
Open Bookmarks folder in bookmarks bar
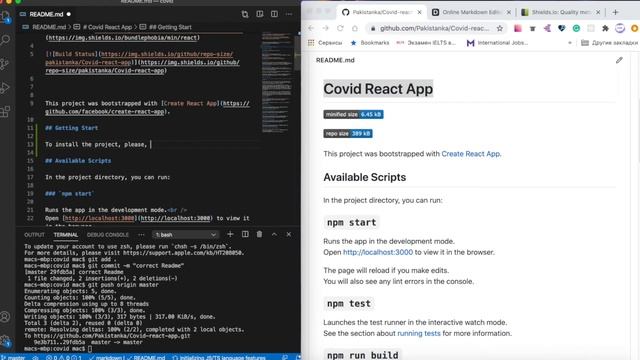coord(370,42)
